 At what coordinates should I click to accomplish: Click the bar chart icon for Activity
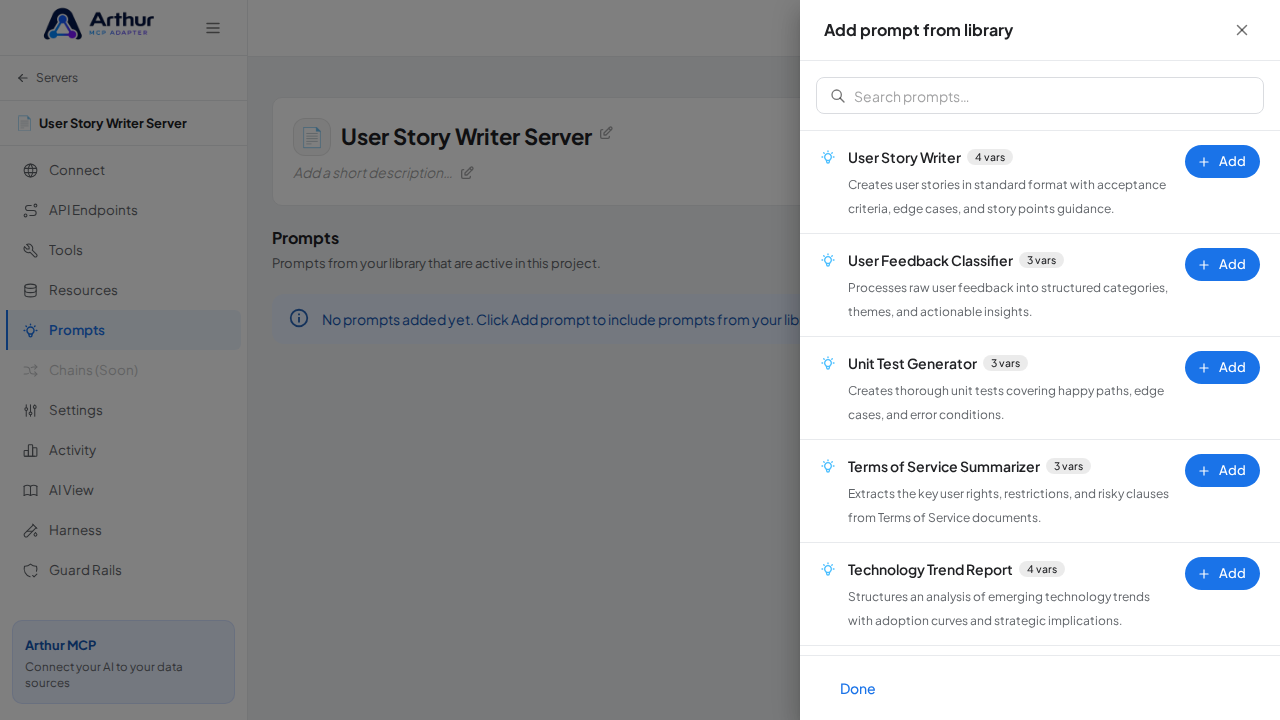pyautogui.click(x=31, y=450)
